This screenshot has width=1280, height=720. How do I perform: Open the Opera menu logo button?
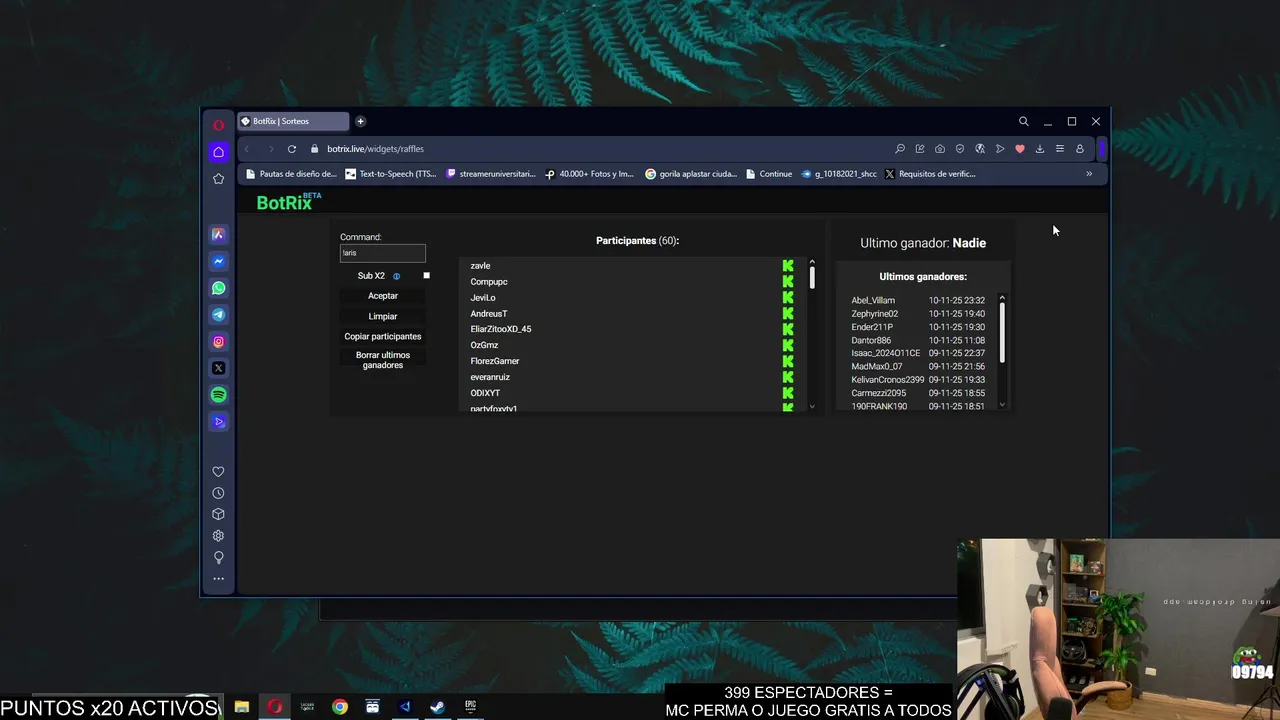pyautogui.click(x=218, y=125)
